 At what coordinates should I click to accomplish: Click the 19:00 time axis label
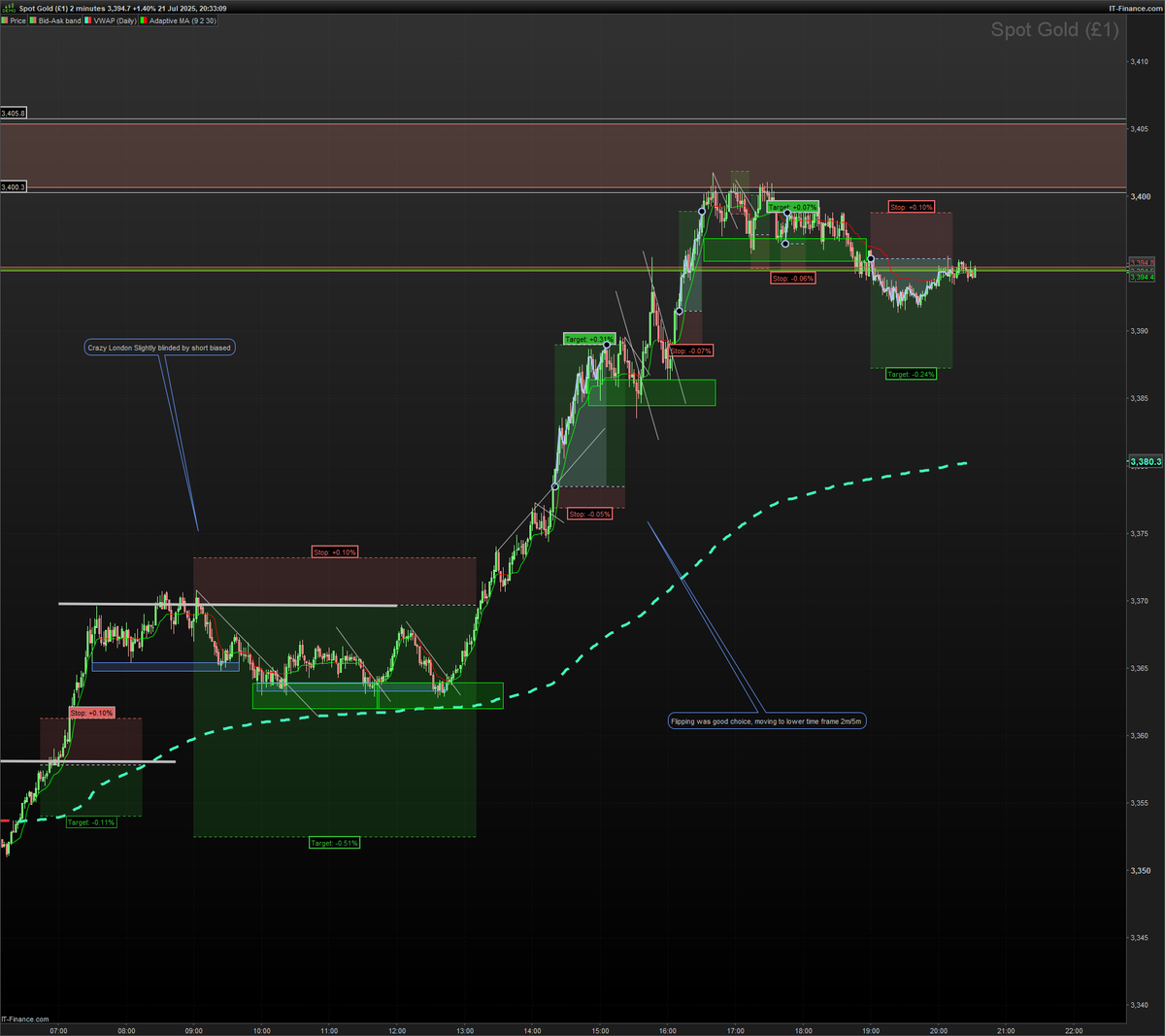871,1030
